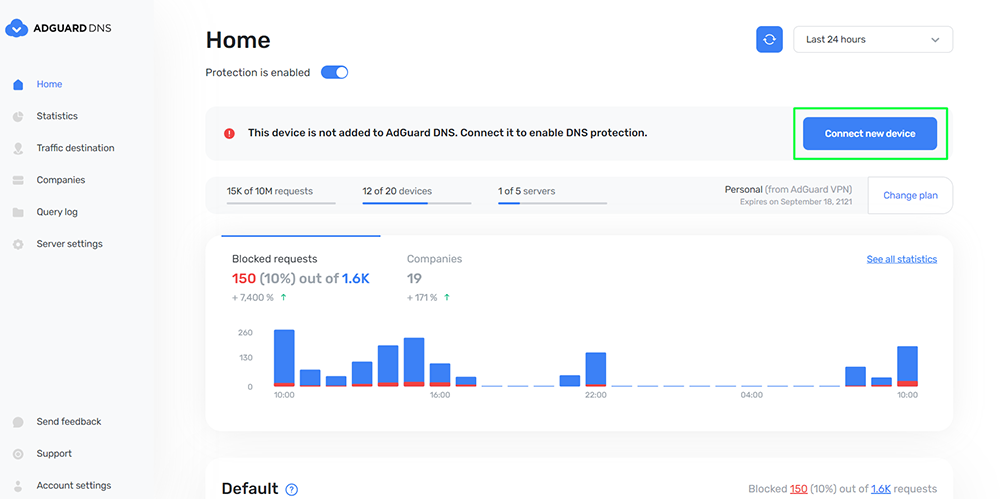Viewport: 1000px width, 499px height.
Task: Select the Blocked requests tab
Action: pyautogui.click(x=300, y=278)
